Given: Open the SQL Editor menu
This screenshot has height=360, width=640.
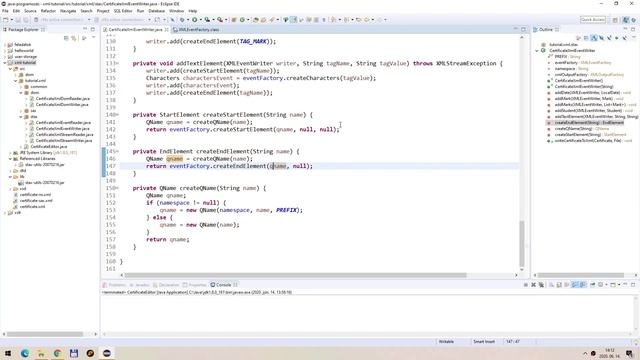Looking at the screenshot, I should (123, 11).
